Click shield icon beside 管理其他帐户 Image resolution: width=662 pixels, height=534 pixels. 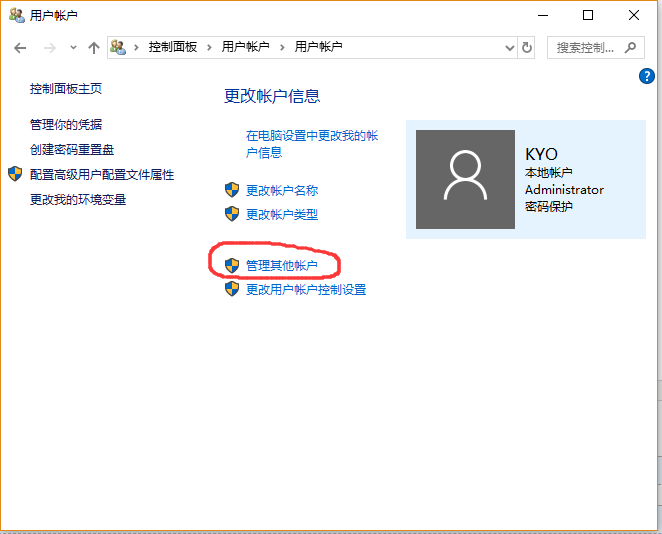[232, 266]
